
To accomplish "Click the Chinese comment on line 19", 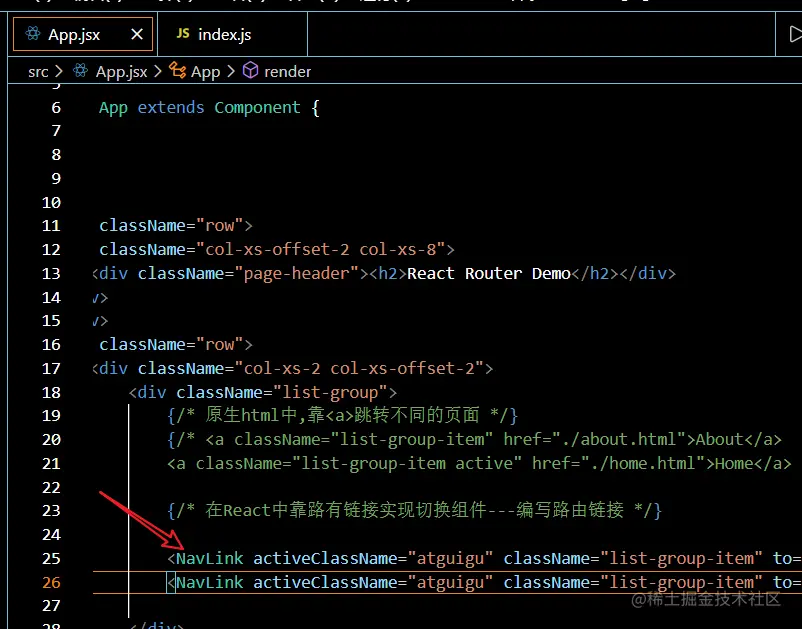I will coord(343,415).
